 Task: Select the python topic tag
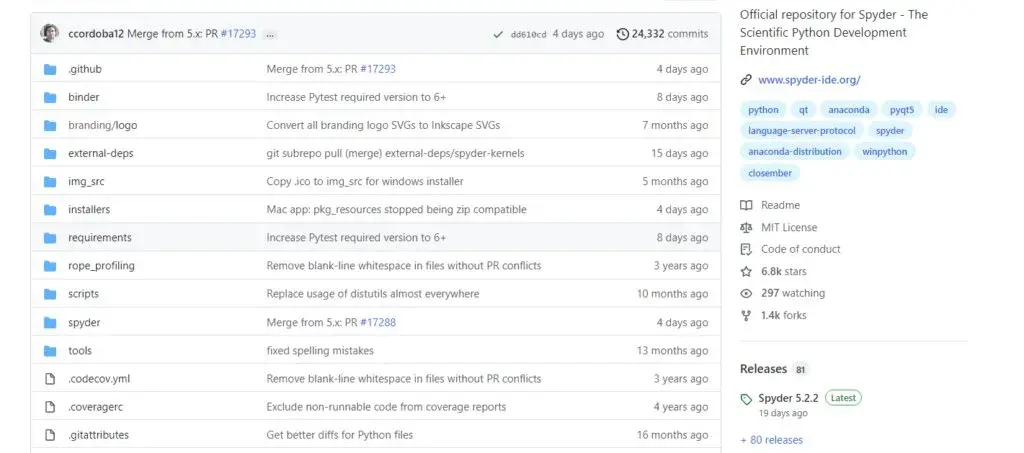pyautogui.click(x=763, y=110)
